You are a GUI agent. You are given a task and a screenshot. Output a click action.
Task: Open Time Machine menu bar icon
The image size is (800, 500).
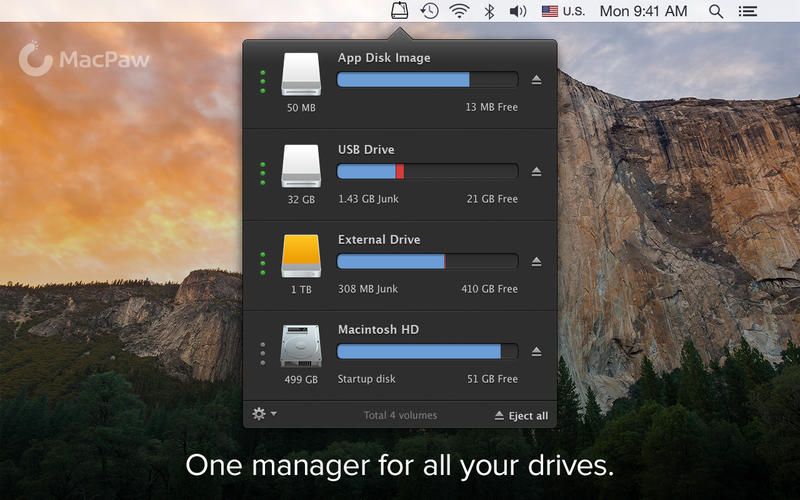click(429, 11)
